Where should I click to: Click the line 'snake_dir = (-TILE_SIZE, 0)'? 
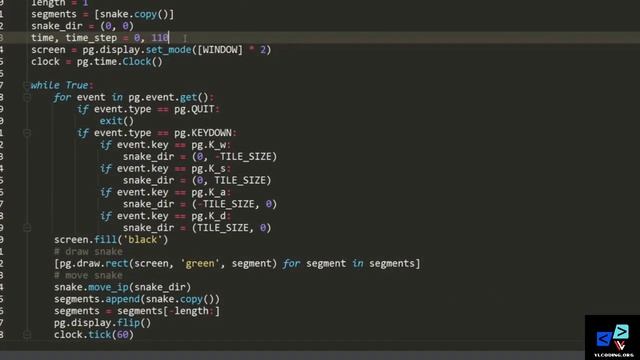pos(200,204)
